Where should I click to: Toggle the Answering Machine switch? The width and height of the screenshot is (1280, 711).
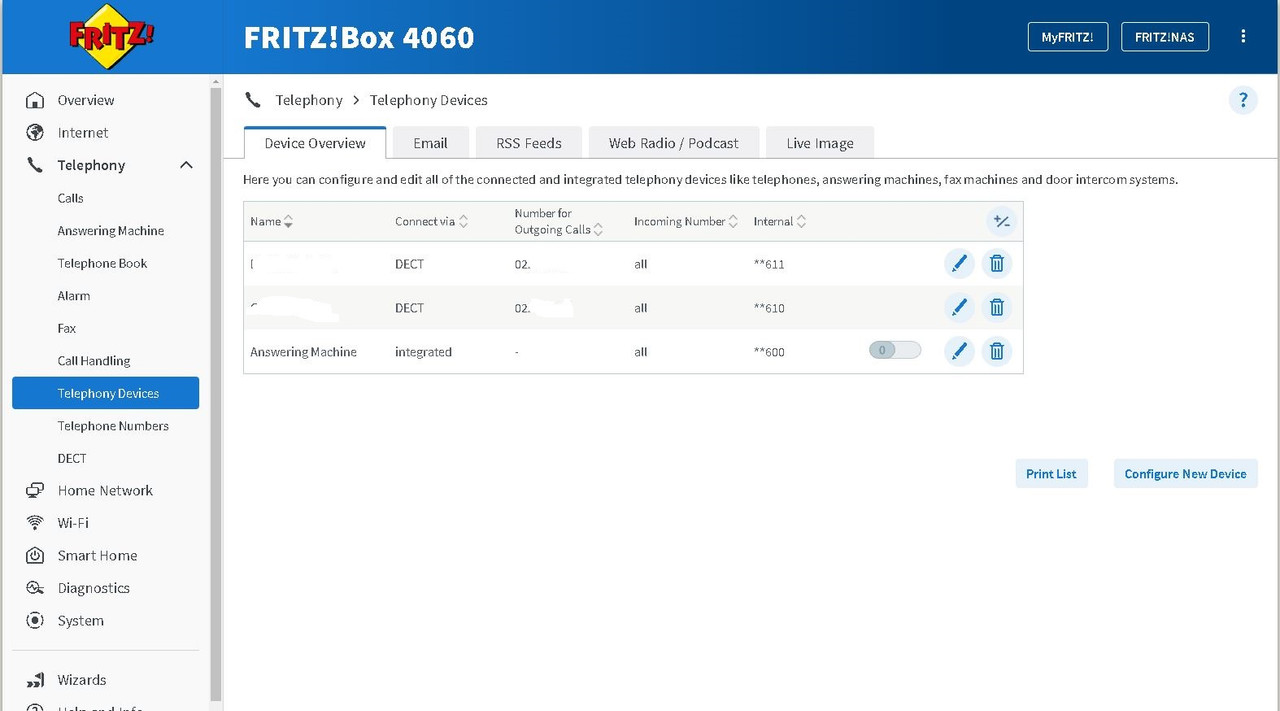pyautogui.click(x=895, y=351)
